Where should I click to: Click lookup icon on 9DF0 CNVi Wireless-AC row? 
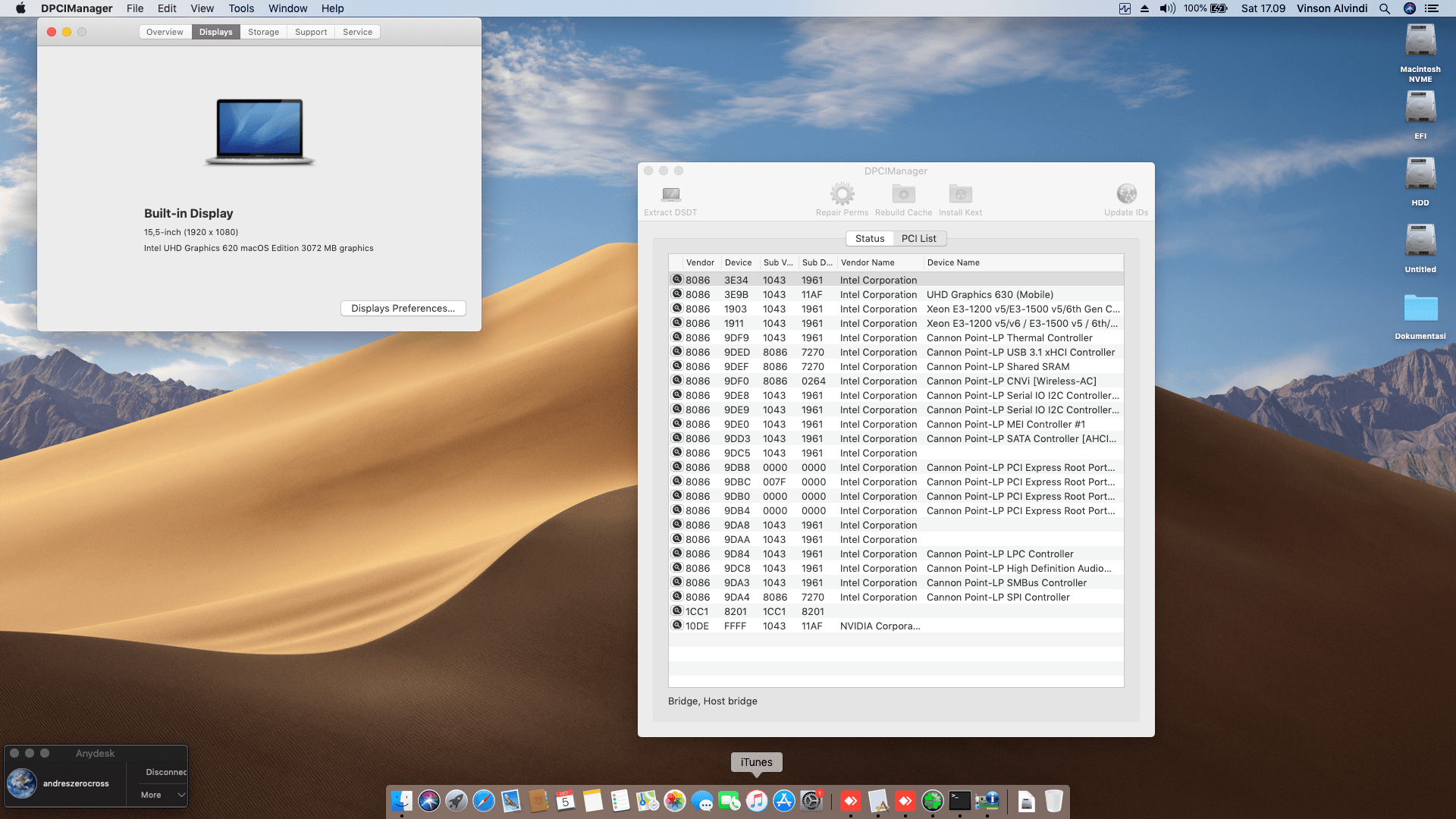(677, 381)
